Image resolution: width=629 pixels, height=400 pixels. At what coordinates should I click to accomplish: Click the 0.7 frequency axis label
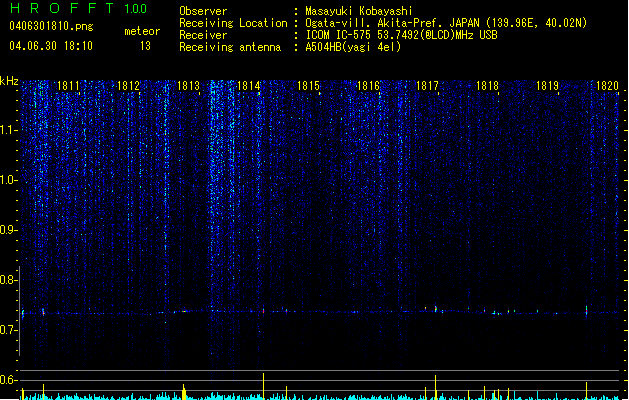point(8,330)
